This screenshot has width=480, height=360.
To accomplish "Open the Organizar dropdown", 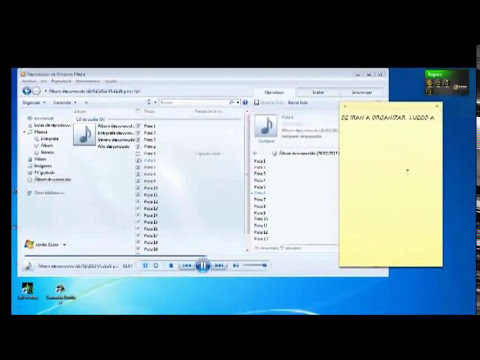I will [34, 102].
